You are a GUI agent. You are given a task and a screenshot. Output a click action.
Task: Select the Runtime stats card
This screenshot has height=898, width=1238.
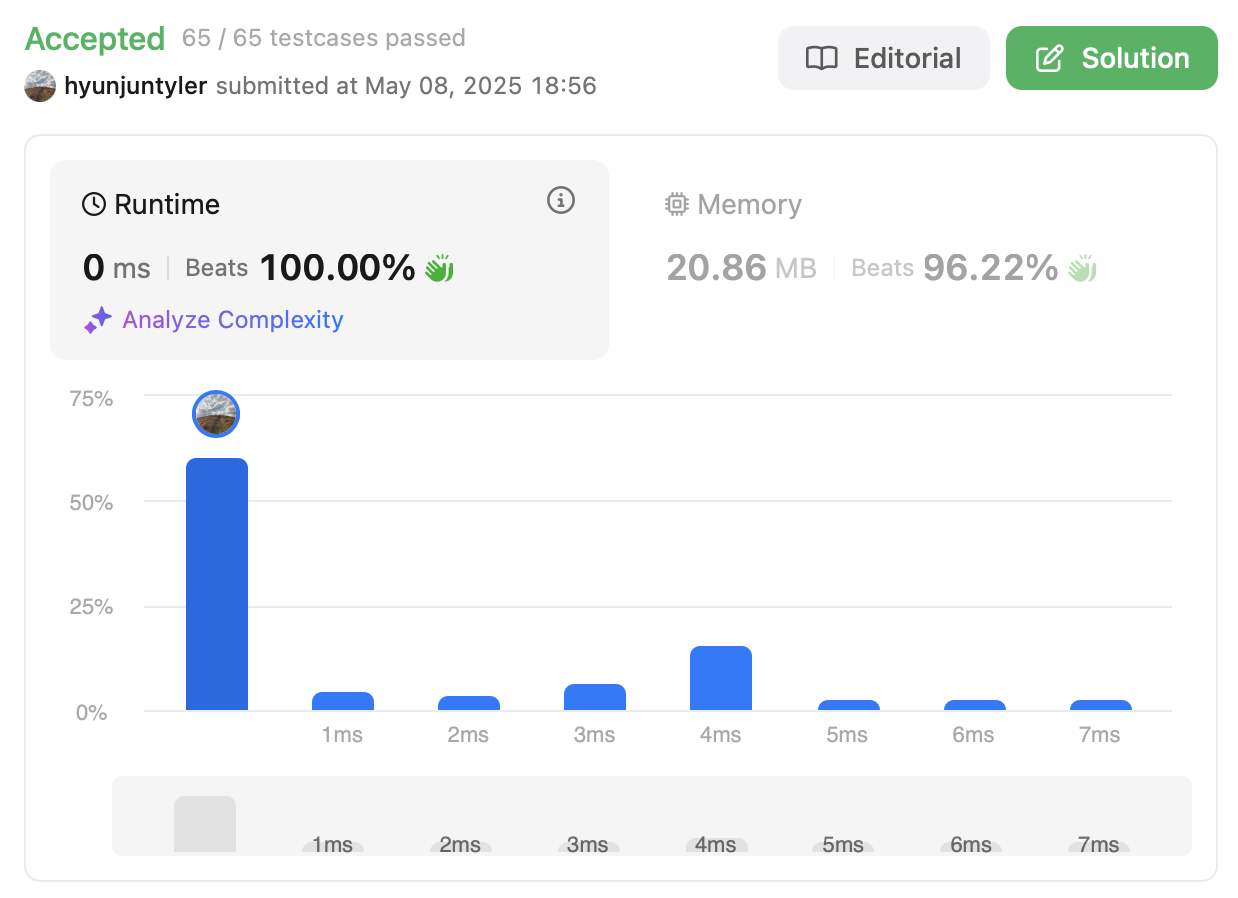click(329, 259)
